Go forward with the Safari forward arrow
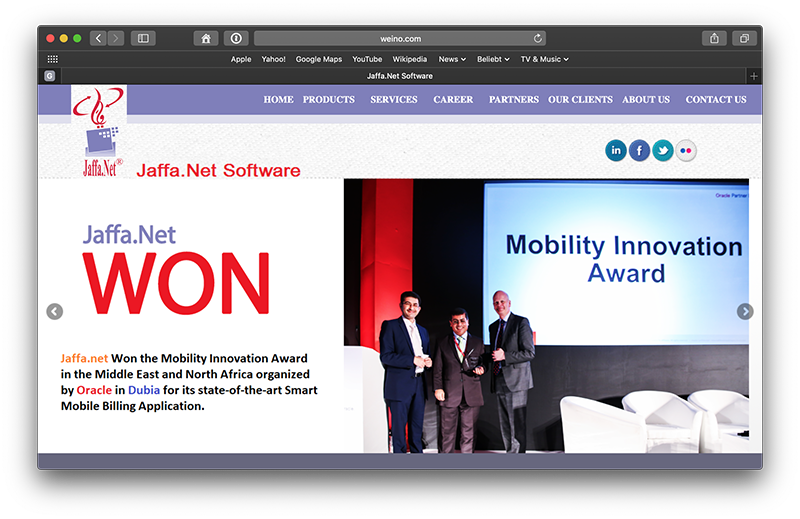The height and width of the screenshot is (519, 800). click(116, 38)
